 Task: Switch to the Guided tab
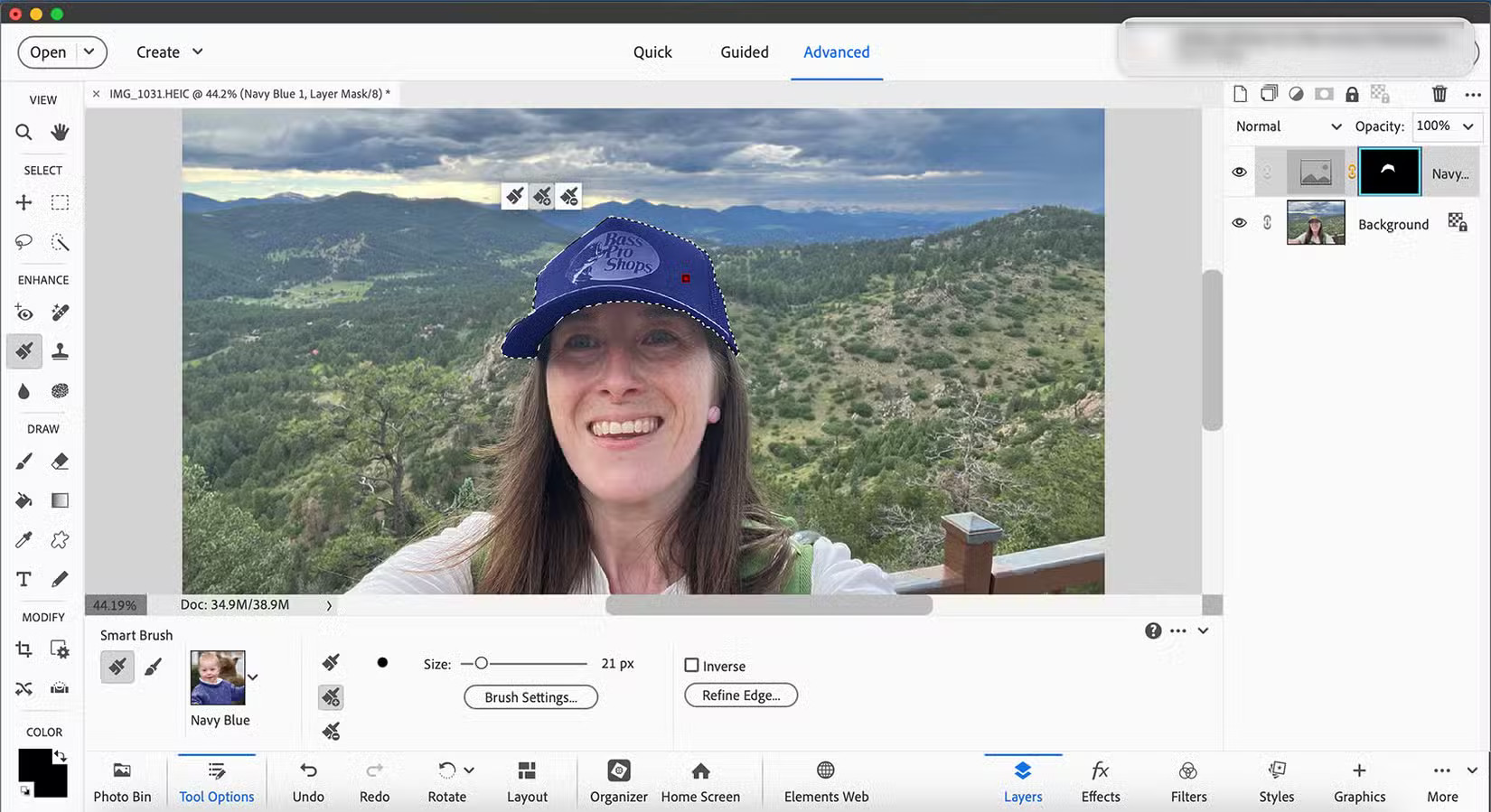coord(744,52)
